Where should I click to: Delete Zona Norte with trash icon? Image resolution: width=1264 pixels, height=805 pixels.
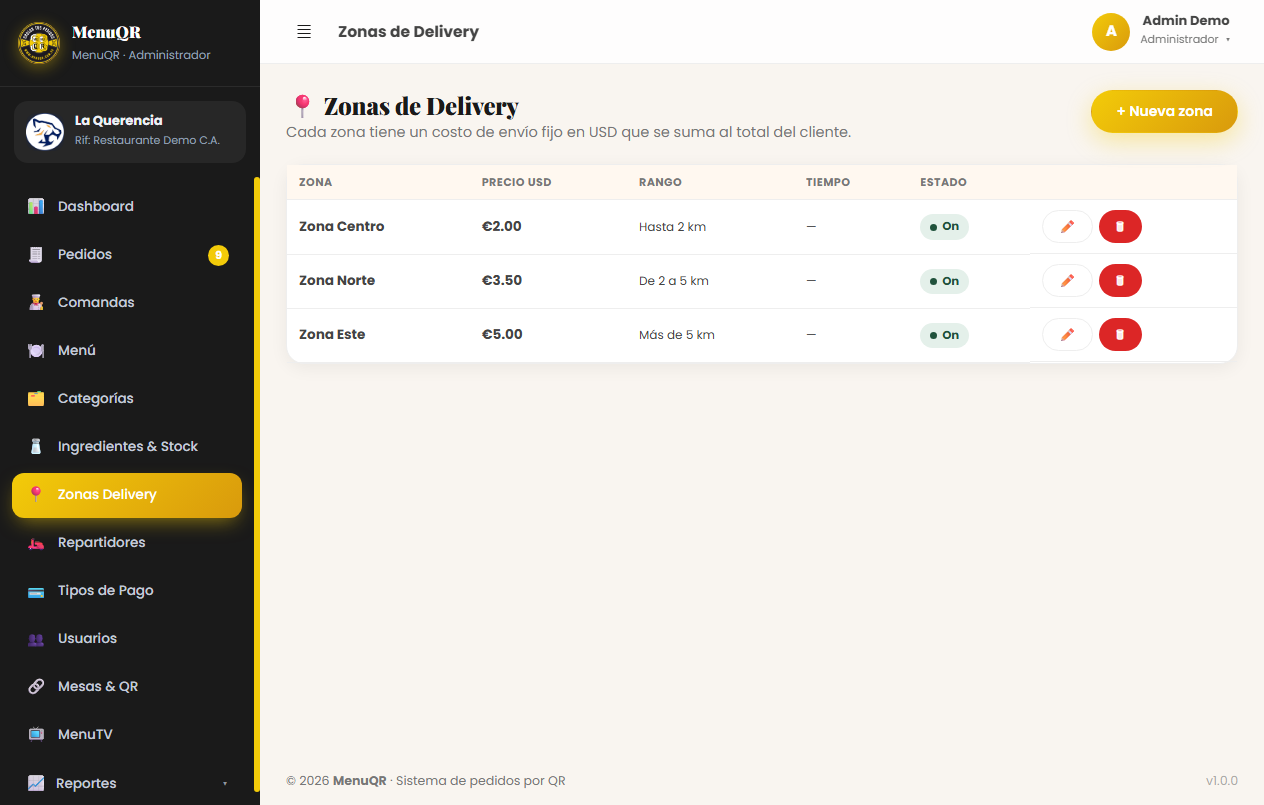pyautogui.click(x=1120, y=281)
